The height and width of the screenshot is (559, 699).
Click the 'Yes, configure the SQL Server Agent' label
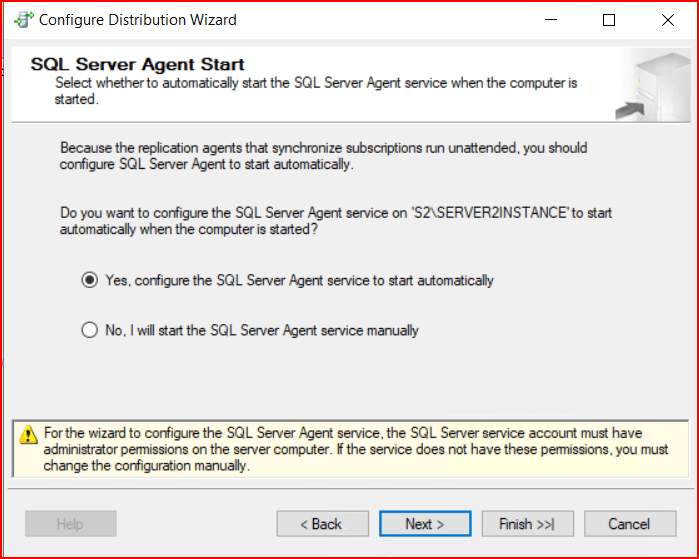click(299, 281)
